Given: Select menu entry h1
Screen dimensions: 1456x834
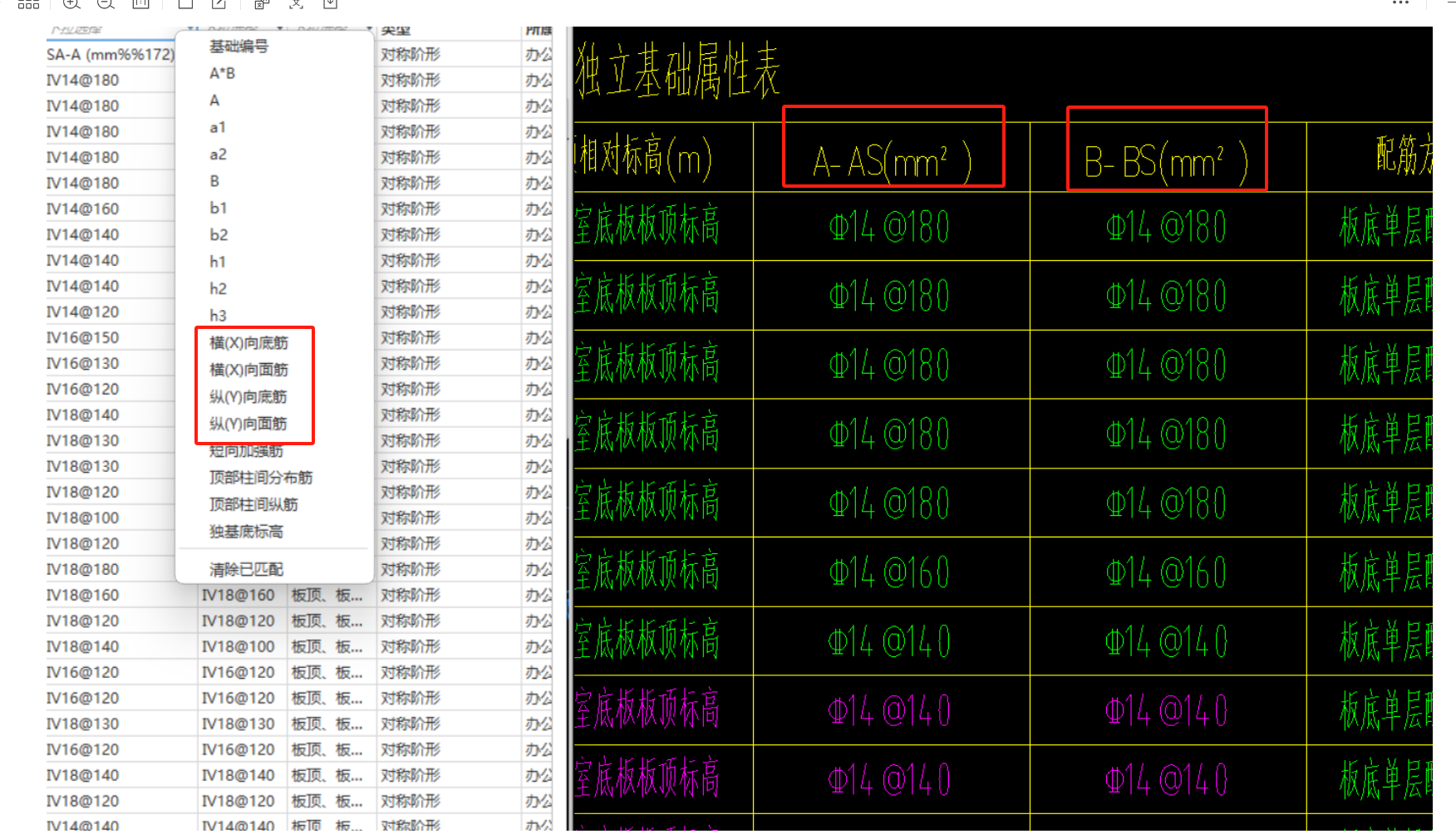Looking at the screenshot, I should point(218,262).
